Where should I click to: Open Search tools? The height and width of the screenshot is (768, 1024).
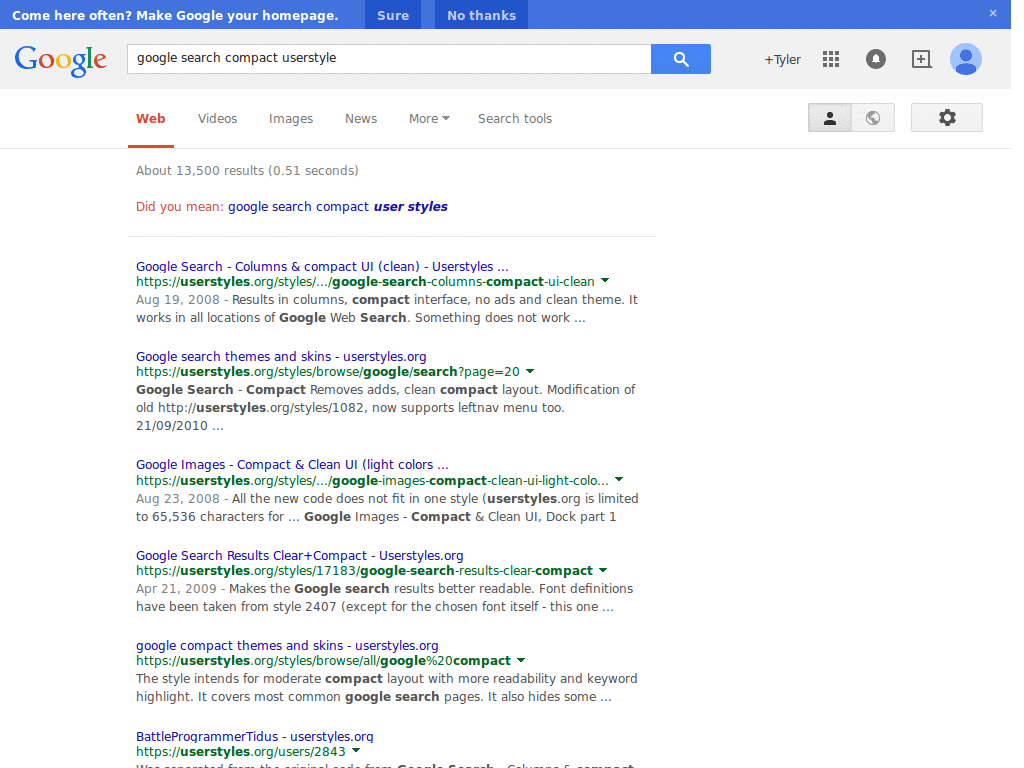[x=515, y=118]
